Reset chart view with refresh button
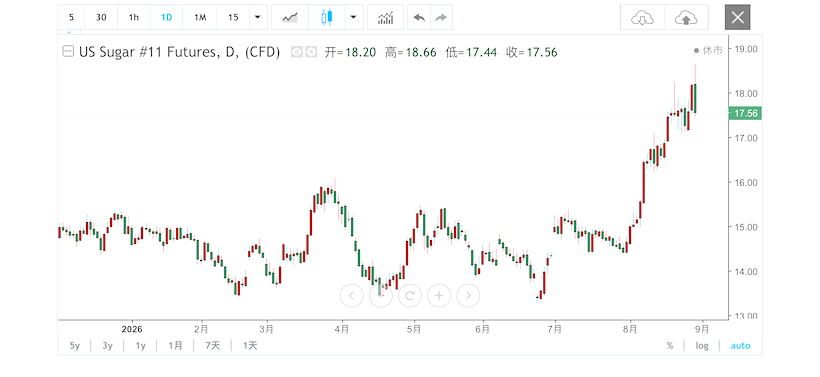The image size is (820, 377). pyautogui.click(x=410, y=296)
